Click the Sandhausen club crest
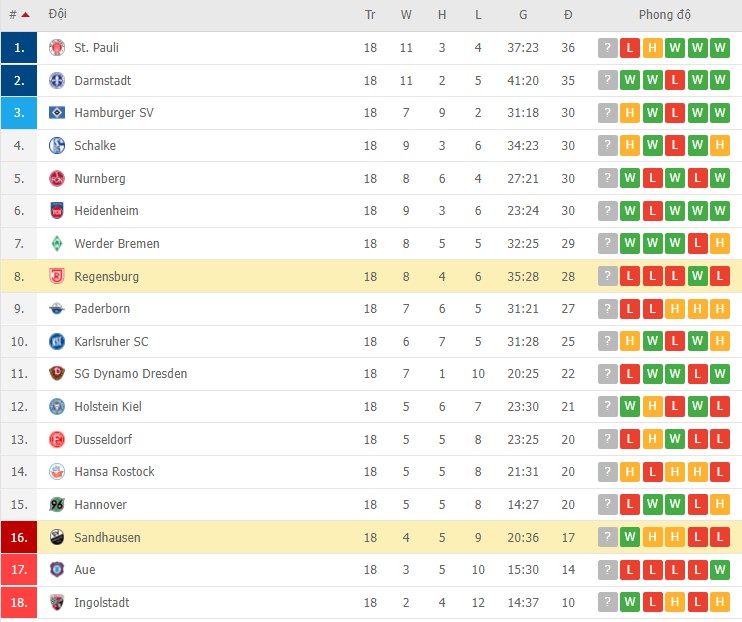 [x=57, y=537]
